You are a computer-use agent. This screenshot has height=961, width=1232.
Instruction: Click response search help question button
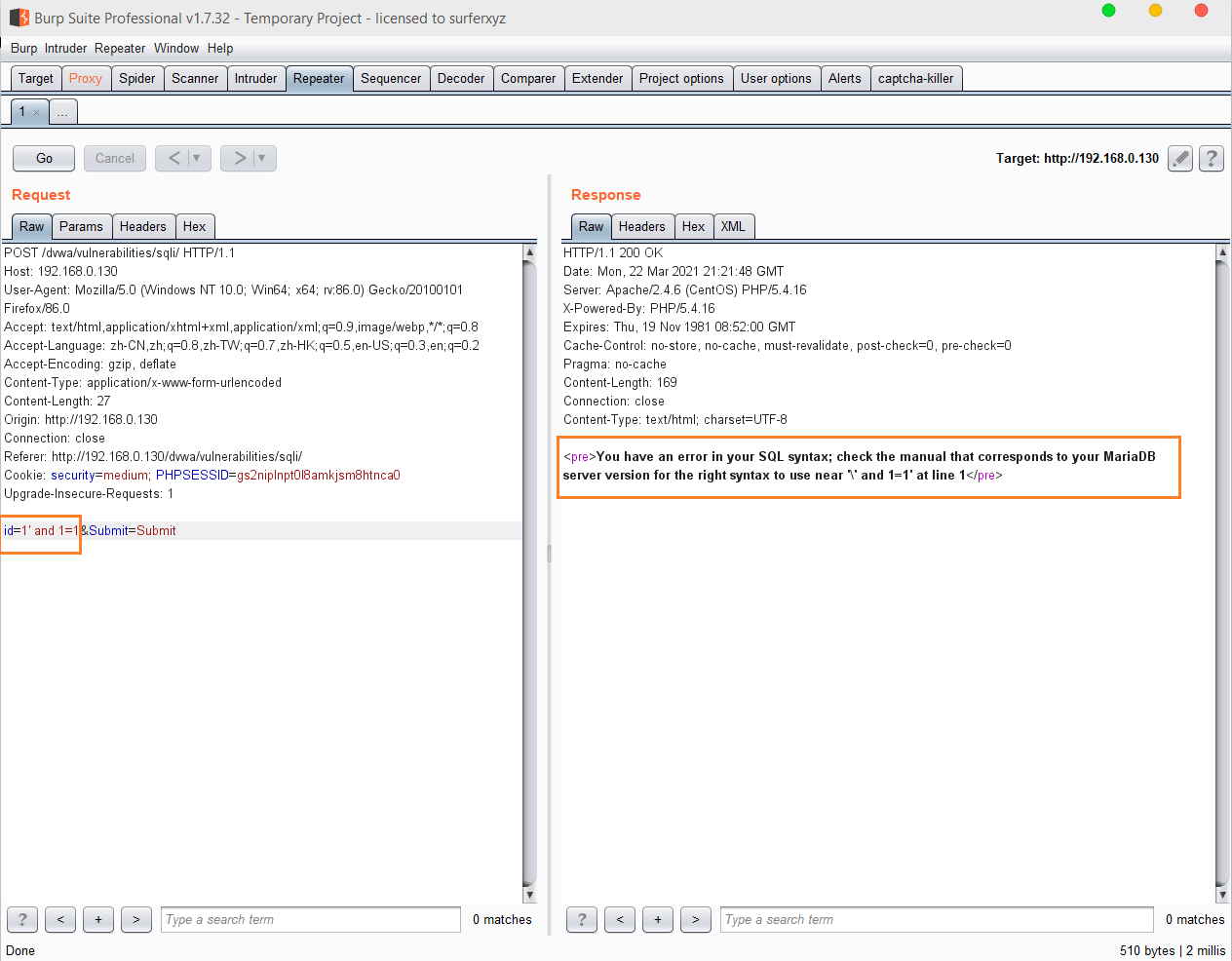(582, 919)
